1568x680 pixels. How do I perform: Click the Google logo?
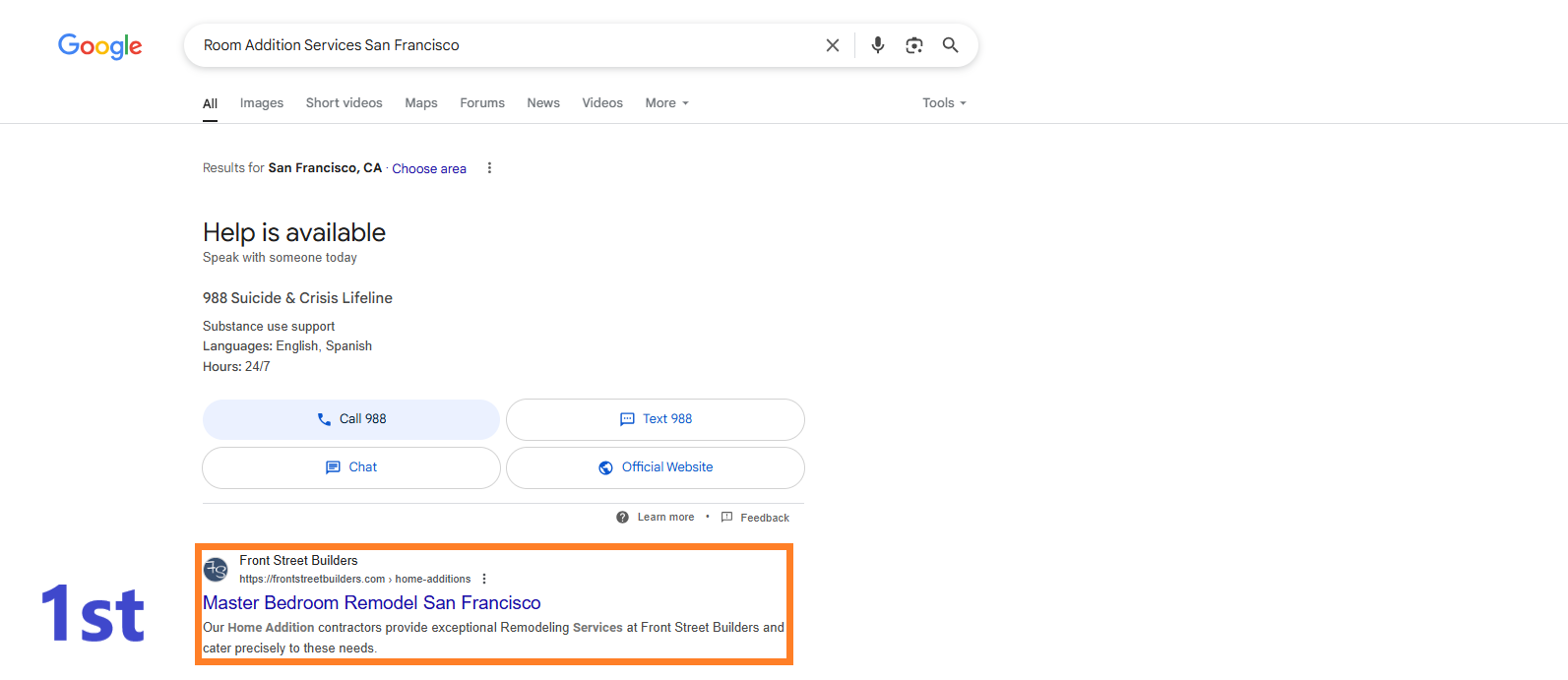tap(99, 46)
